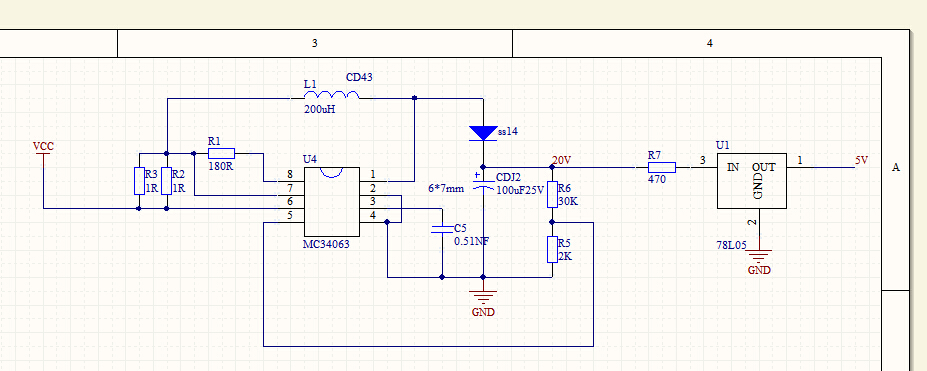Screen dimensions: 927x371
Task: Select resistor R3 1R symbol
Action: (139, 181)
